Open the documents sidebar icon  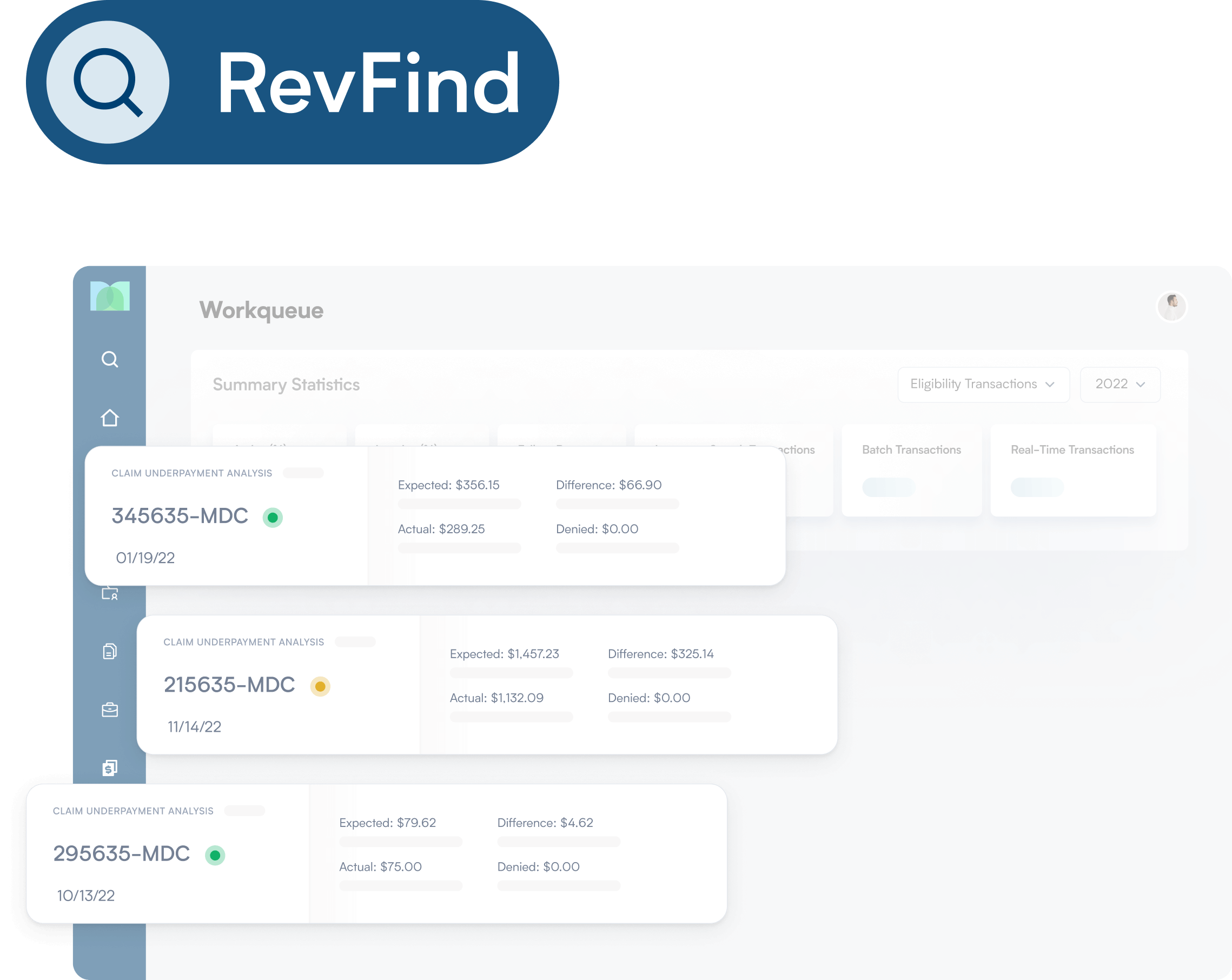(x=110, y=651)
